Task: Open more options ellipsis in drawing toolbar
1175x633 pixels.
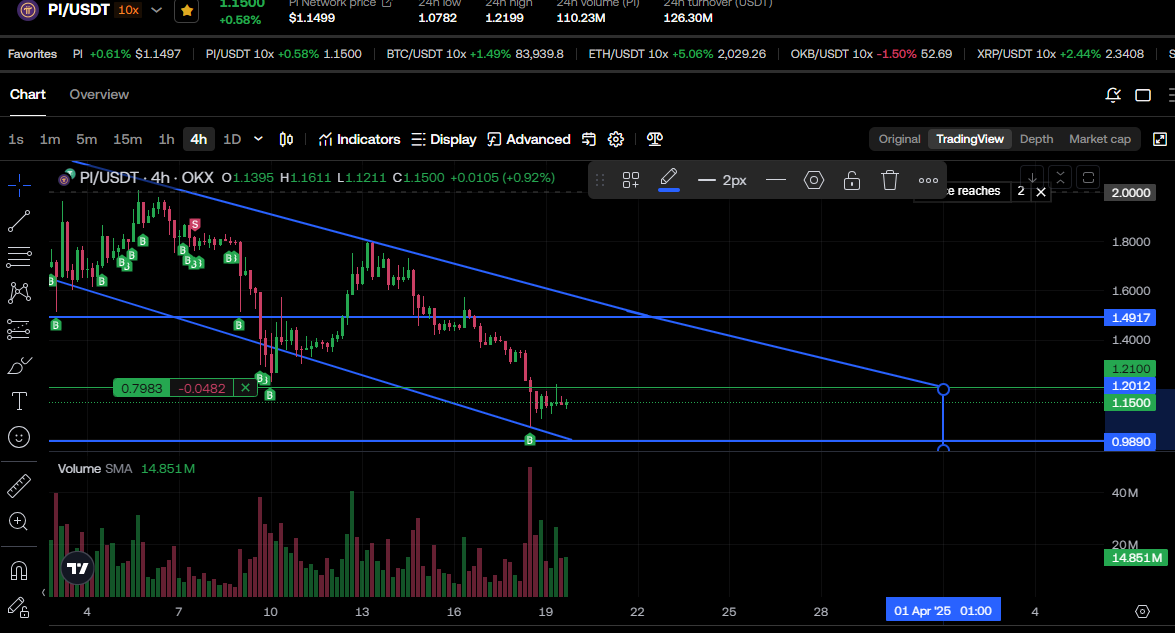Action: click(x=928, y=180)
